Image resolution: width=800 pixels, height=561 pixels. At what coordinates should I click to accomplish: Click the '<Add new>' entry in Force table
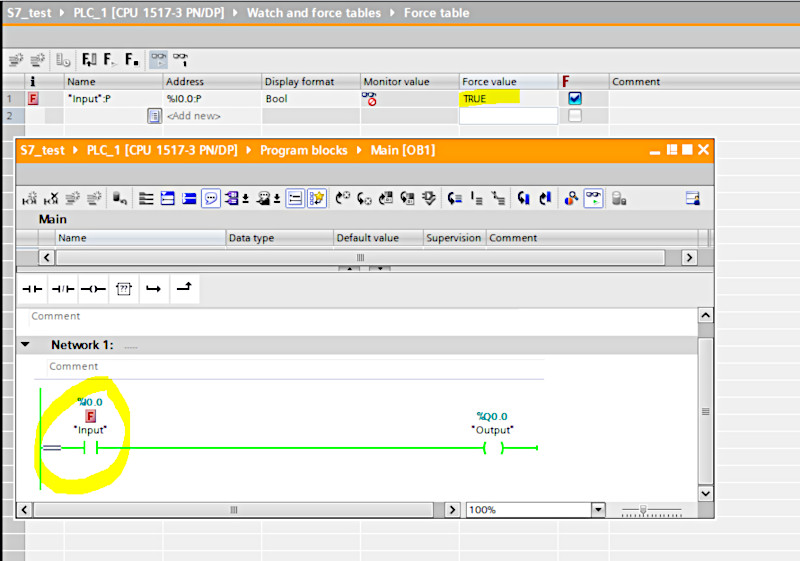(x=194, y=116)
